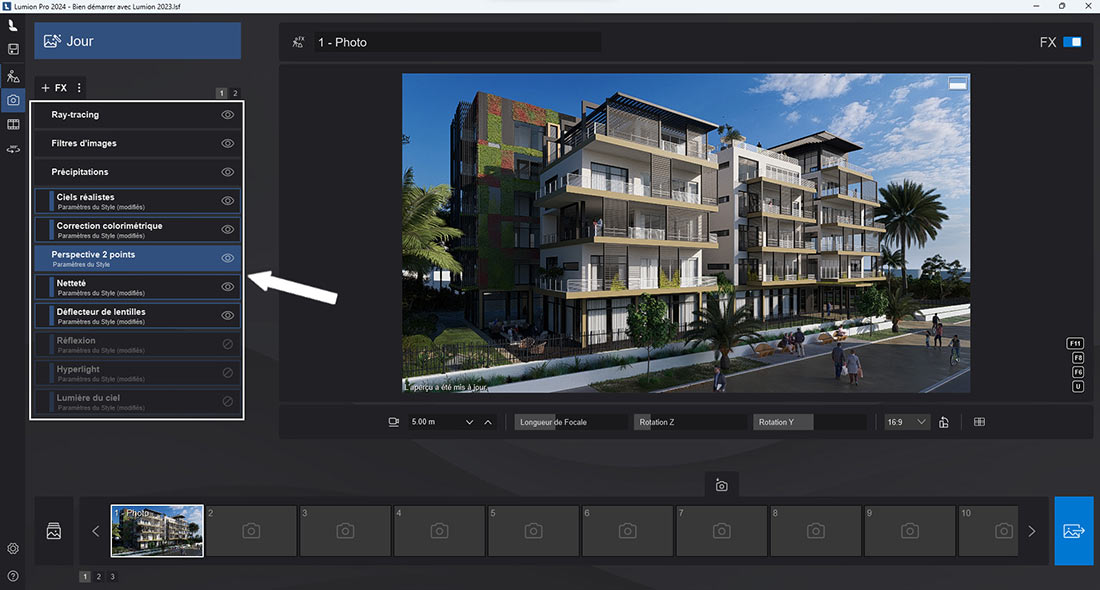Screen dimensions: 1100x590
Task: Expand the FX three-dot options menu
Action: point(80,88)
